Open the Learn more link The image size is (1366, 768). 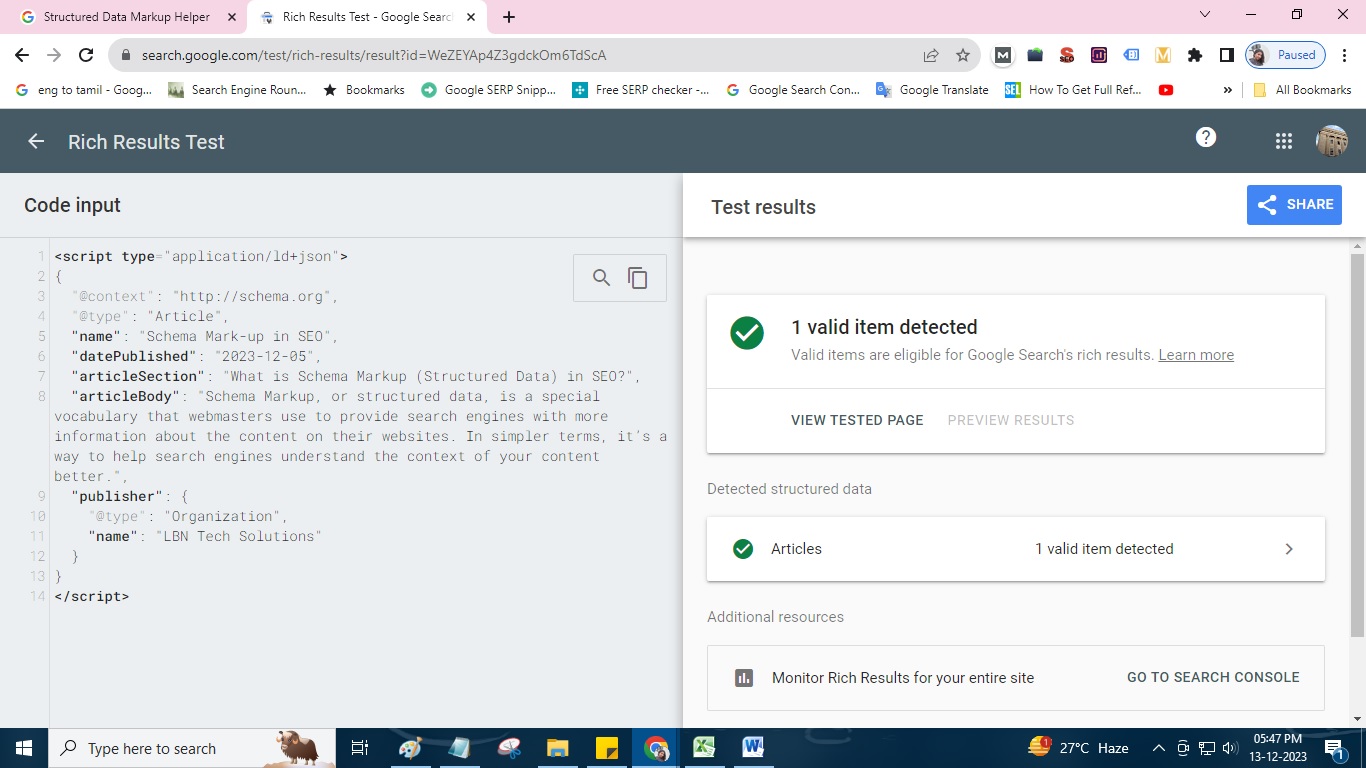click(x=1196, y=354)
